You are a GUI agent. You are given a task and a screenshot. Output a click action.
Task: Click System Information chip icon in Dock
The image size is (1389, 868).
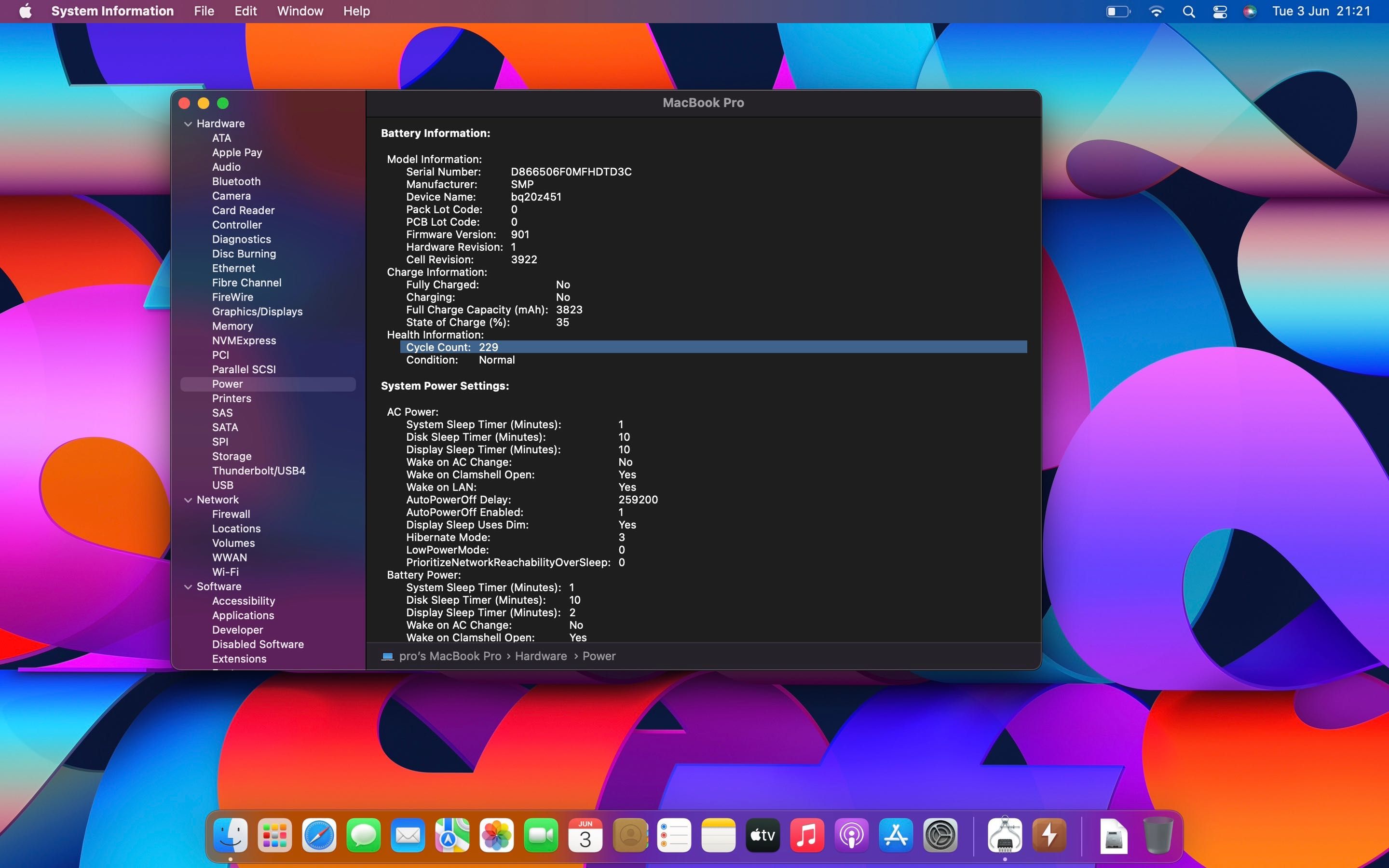[1005, 835]
